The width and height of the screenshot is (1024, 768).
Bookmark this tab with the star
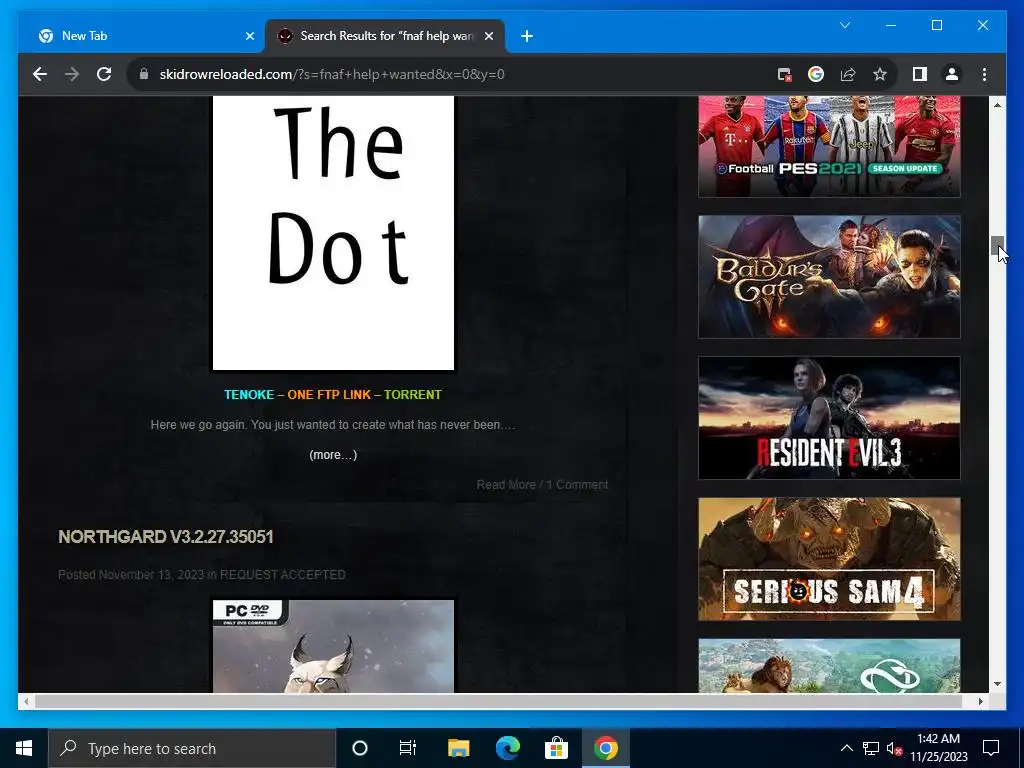(880, 74)
